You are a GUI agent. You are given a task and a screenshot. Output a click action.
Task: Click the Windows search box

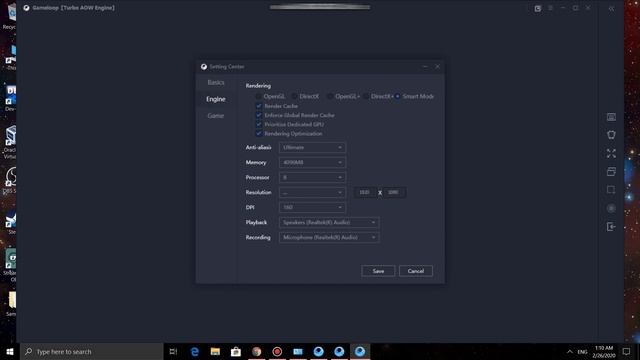[x=92, y=351]
